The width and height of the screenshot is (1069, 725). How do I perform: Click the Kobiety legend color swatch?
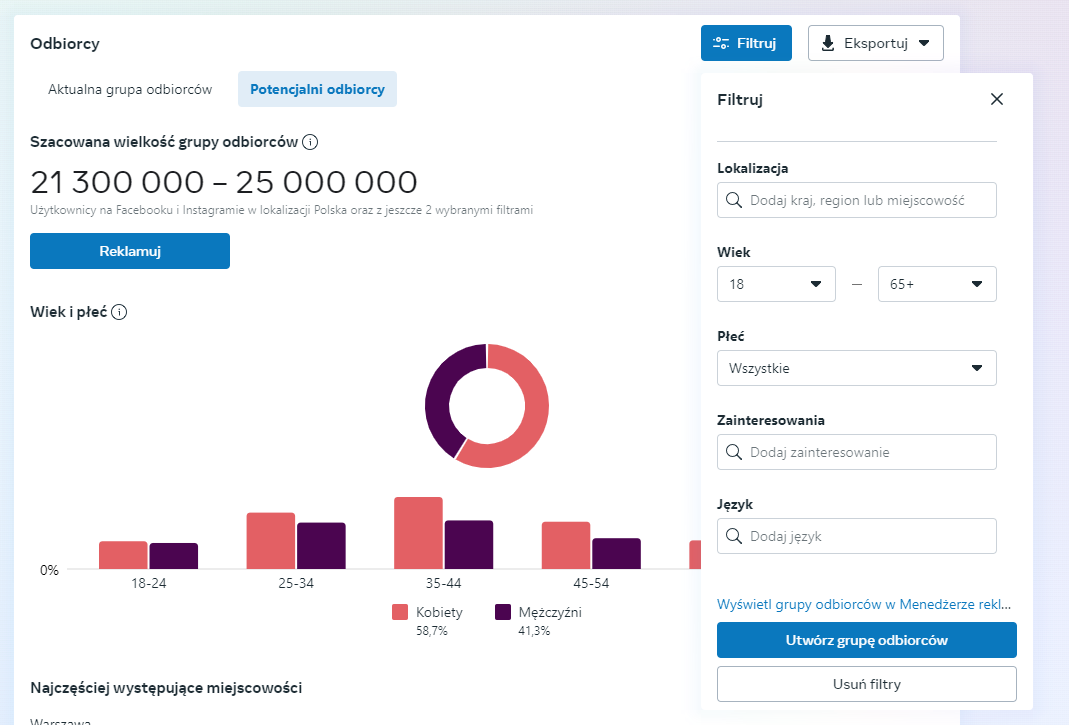400,613
